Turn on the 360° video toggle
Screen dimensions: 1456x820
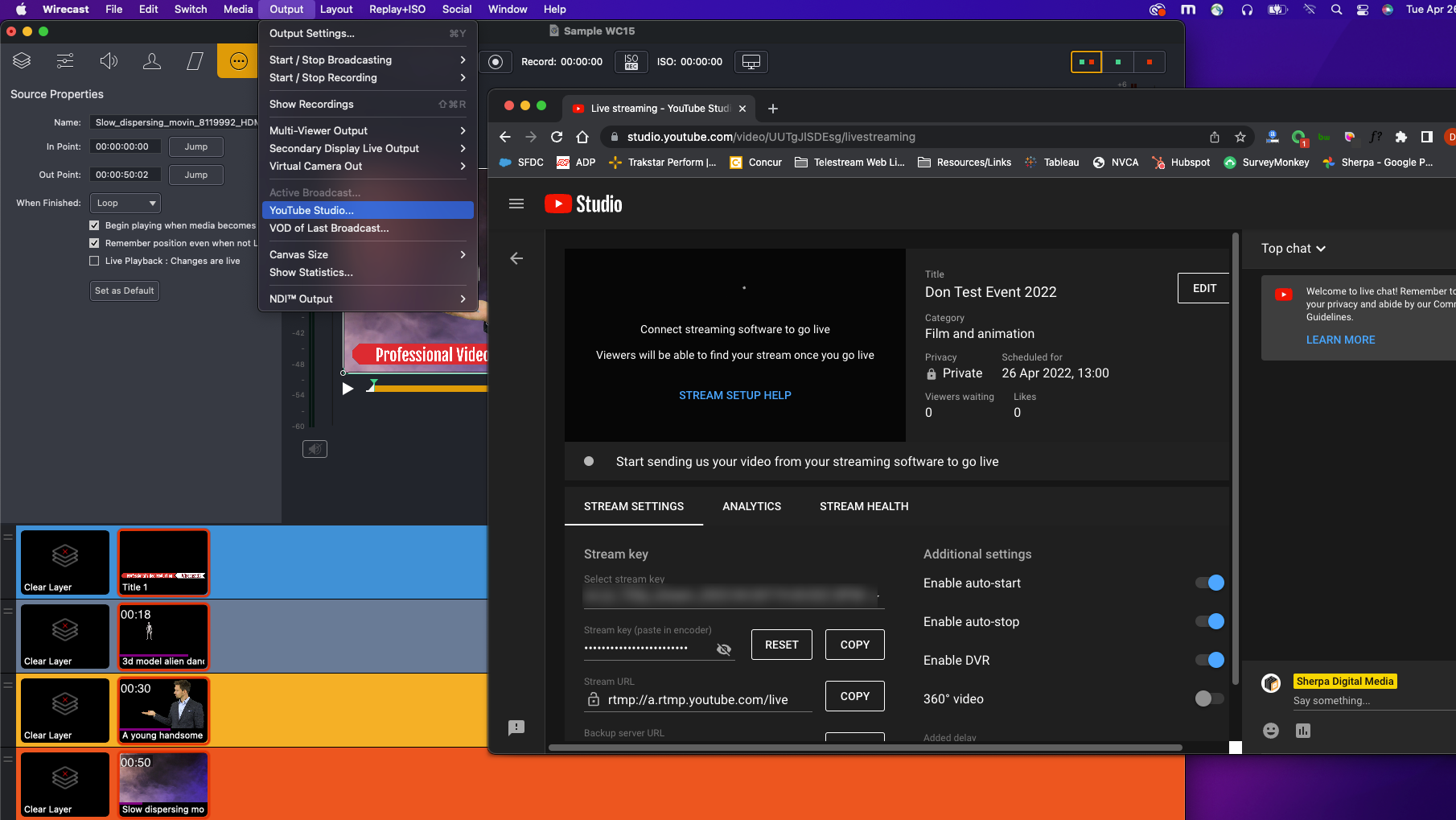pyautogui.click(x=1209, y=699)
